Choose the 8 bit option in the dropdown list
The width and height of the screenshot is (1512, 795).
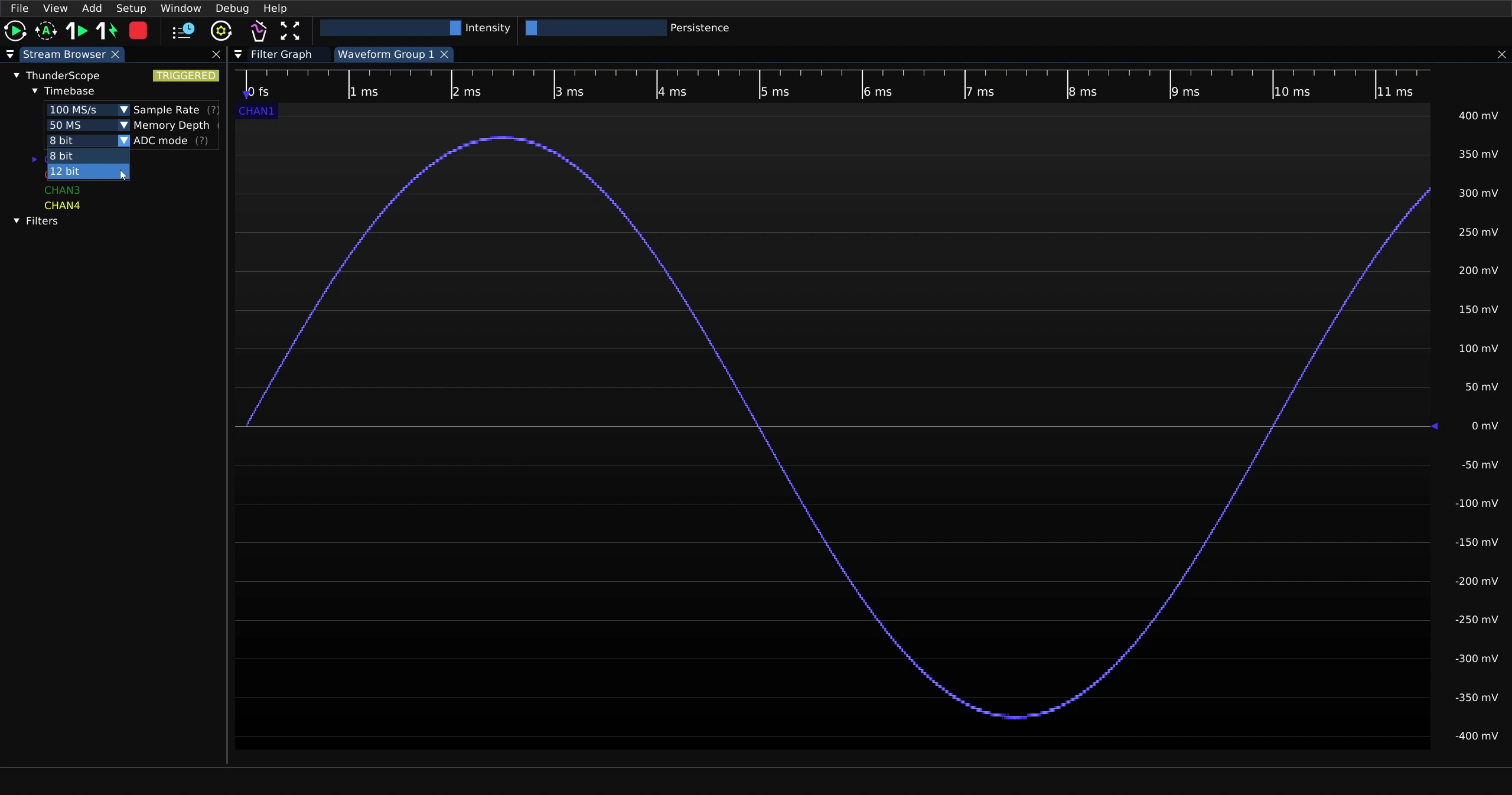(x=88, y=156)
